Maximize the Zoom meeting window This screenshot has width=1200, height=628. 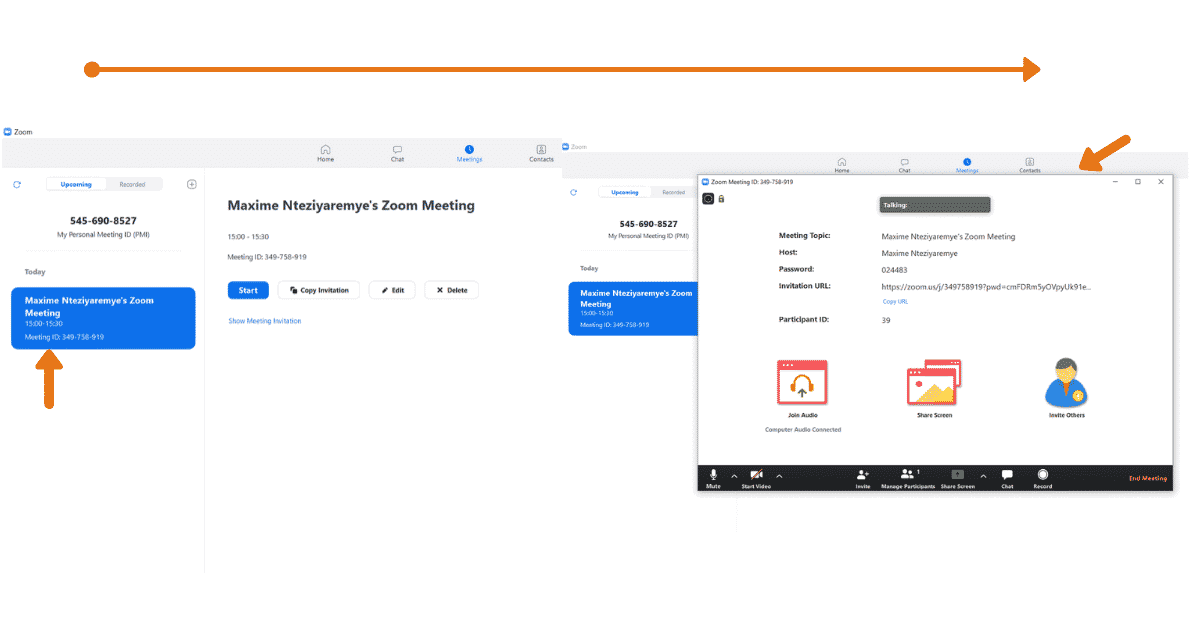coord(1138,182)
